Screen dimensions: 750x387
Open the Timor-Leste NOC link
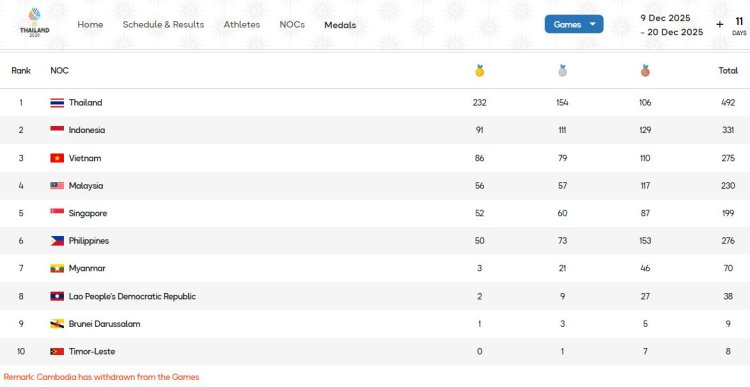pos(92,351)
